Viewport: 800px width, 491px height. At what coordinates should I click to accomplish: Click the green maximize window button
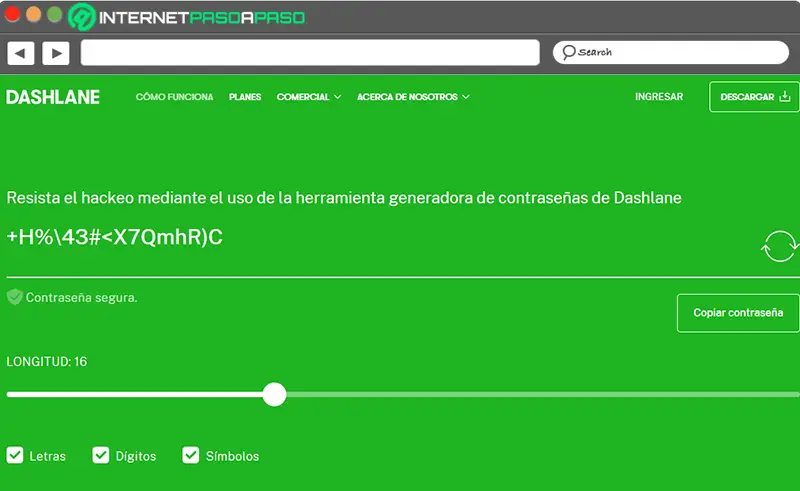point(55,15)
